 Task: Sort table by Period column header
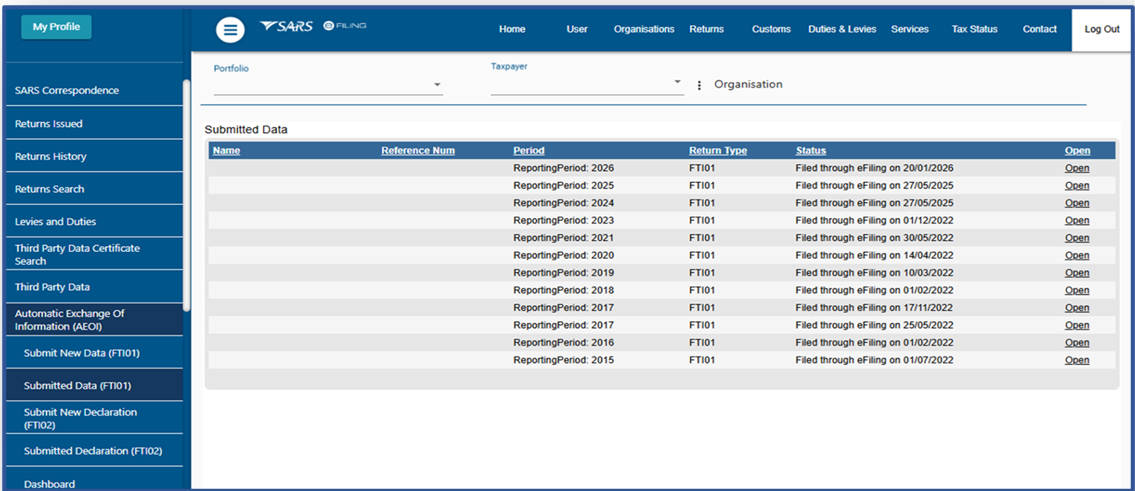click(x=528, y=151)
